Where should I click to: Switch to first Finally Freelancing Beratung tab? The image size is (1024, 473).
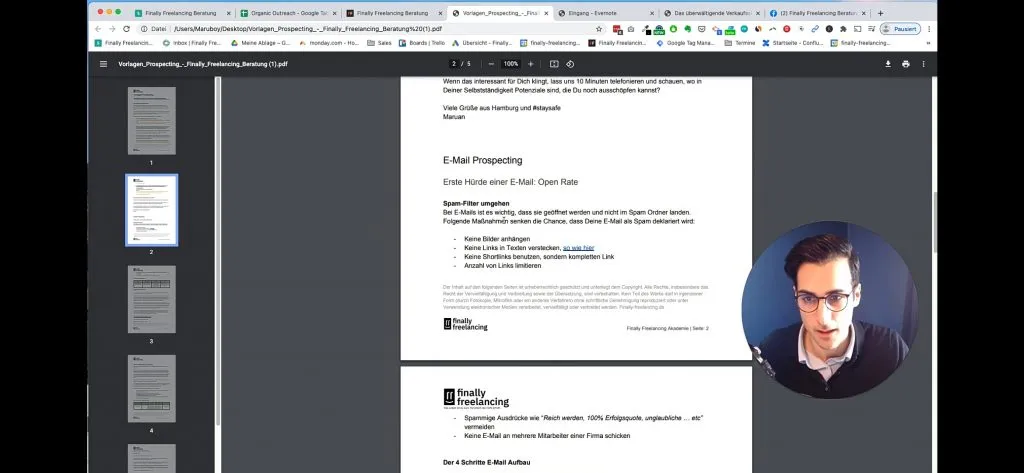pos(182,13)
